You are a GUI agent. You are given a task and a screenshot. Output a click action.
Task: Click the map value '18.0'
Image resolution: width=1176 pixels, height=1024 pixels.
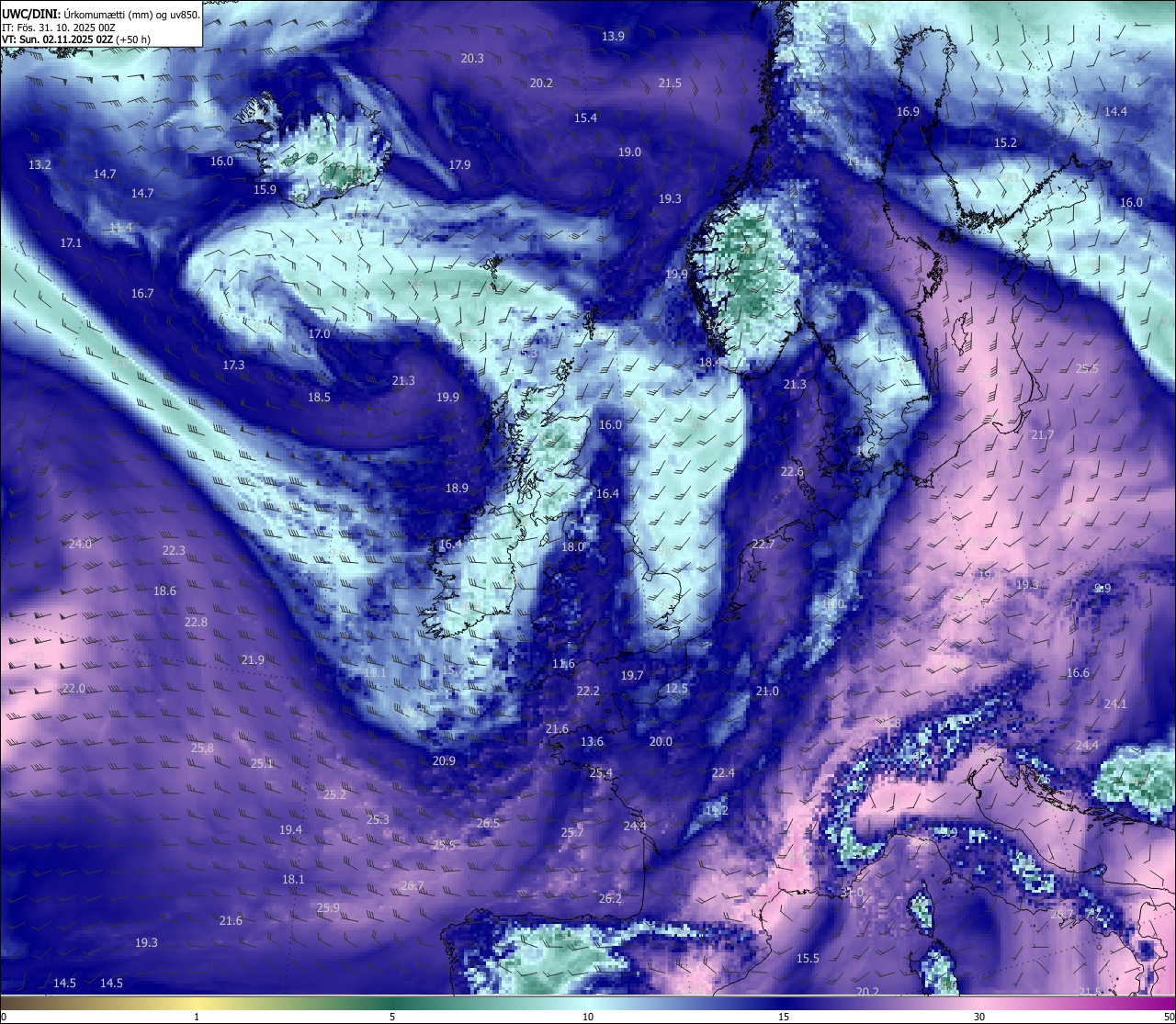[572, 546]
